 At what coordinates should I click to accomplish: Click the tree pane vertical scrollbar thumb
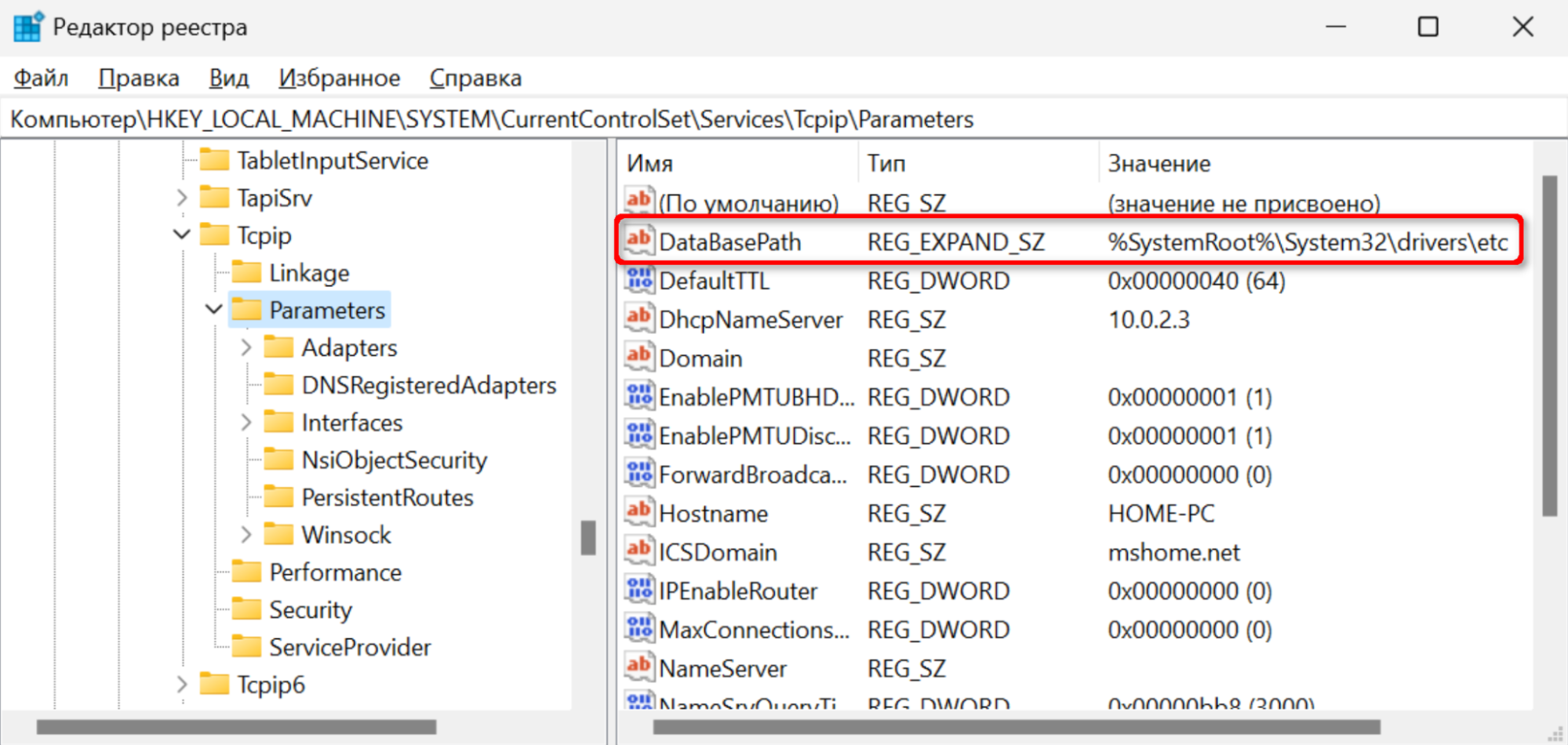click(588, 538)
